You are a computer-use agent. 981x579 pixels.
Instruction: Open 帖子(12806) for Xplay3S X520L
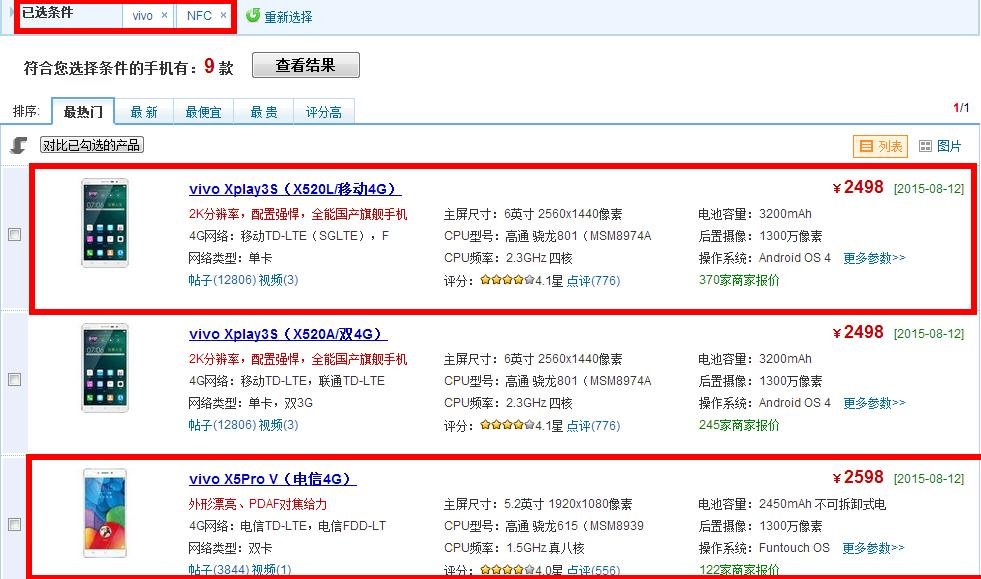coord(222,280)
